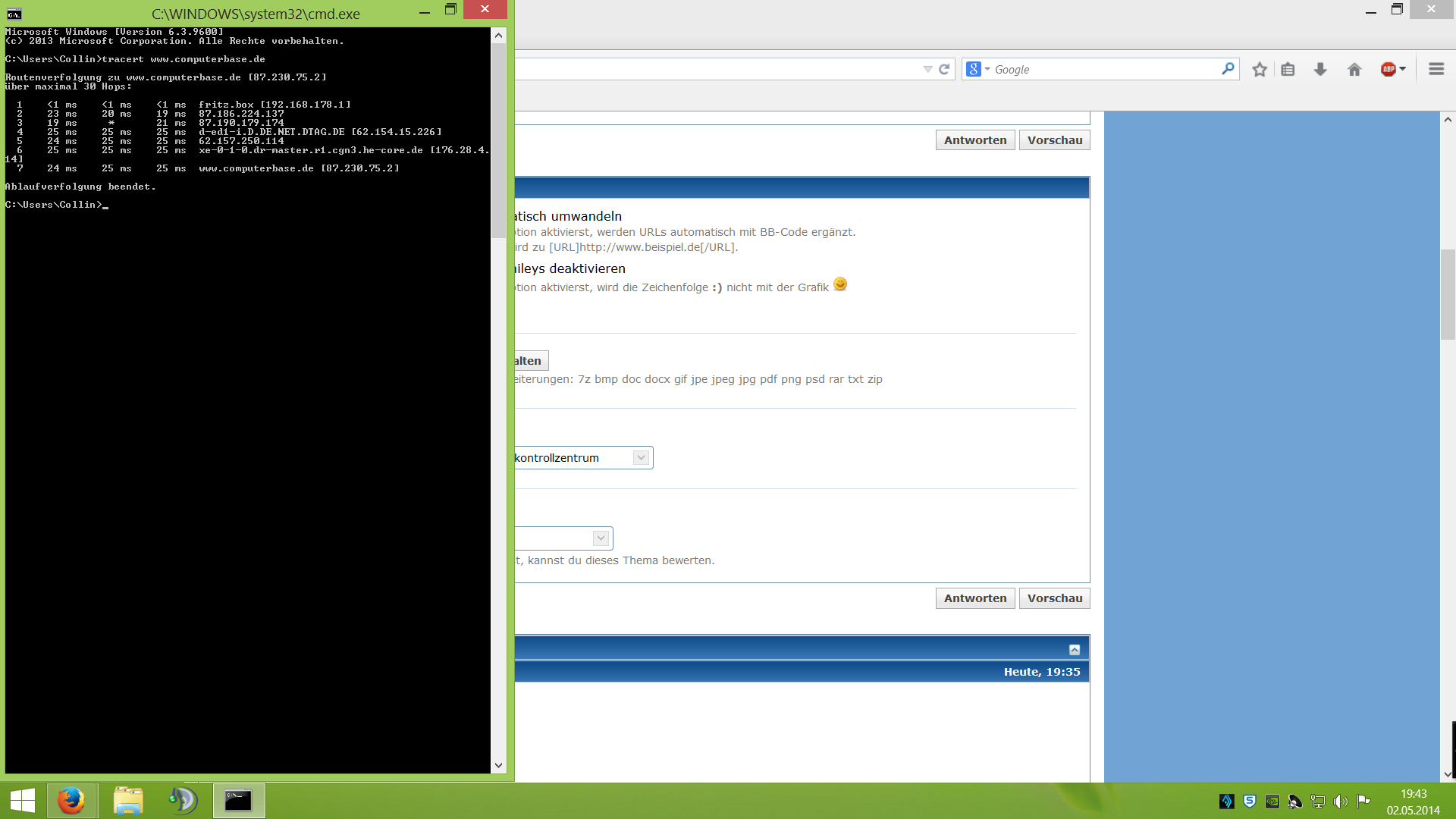The image size is (1456, 819).
Task: Bookmark this page with the star icon
Action: (x=1260, y=70)
